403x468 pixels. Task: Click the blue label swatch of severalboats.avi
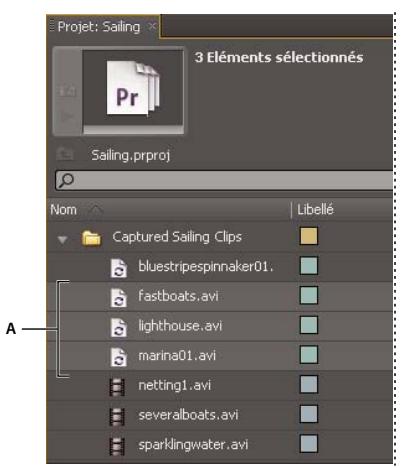pyautogui.click(x=309, y=414)
